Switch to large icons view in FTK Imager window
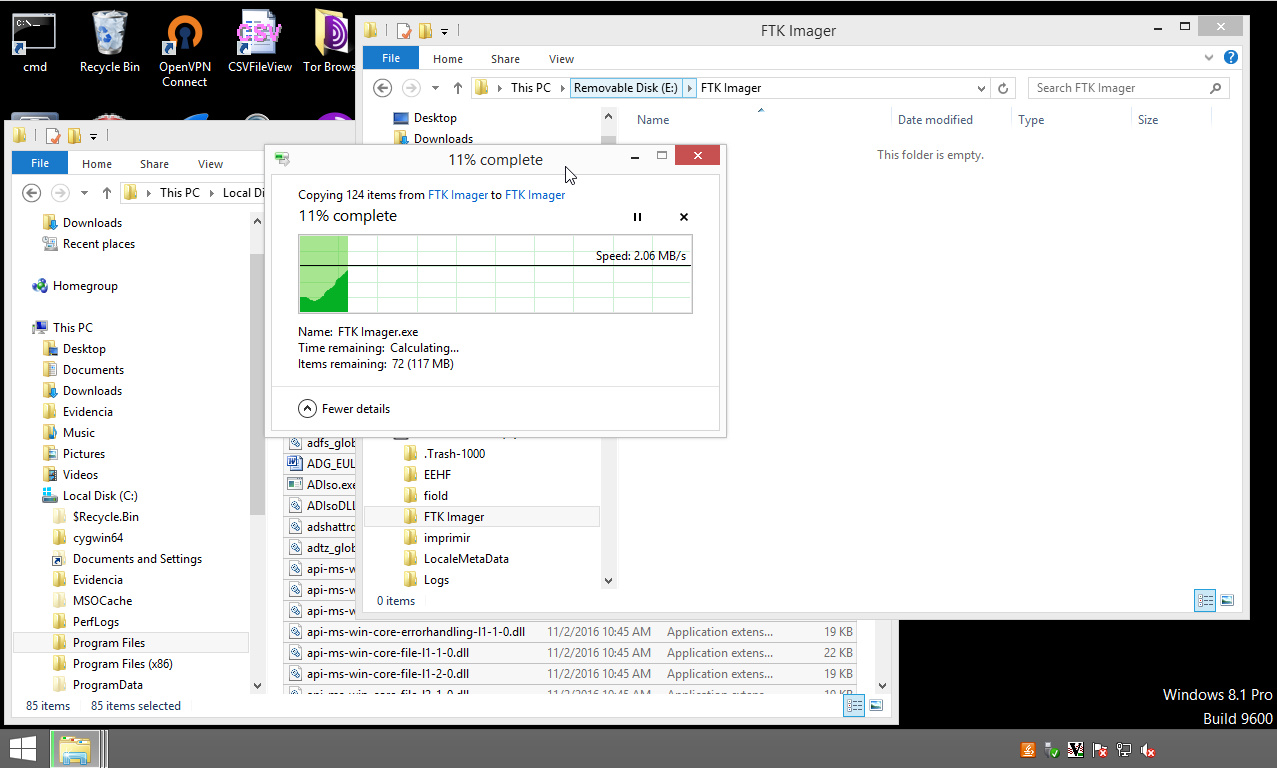 pos(1227,600)
